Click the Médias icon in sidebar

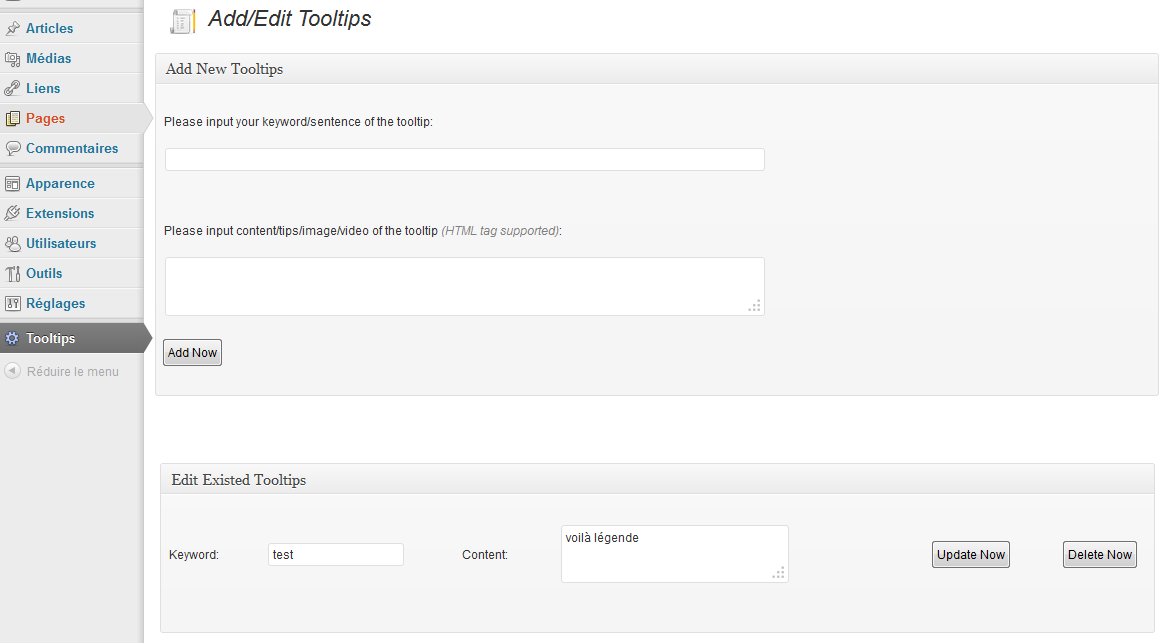pos(13,59)
